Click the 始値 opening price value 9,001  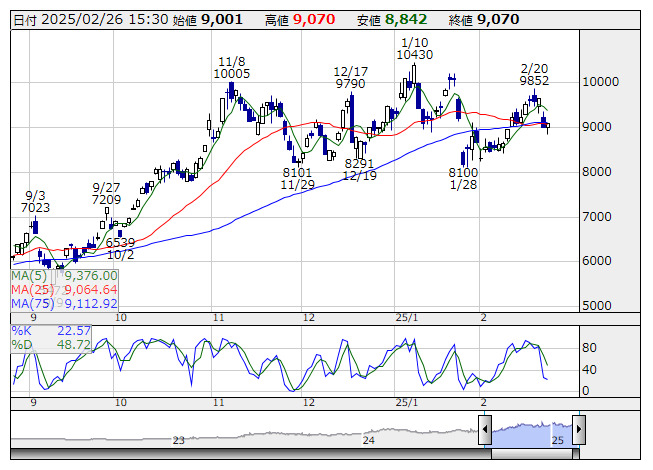pos(222,19)
